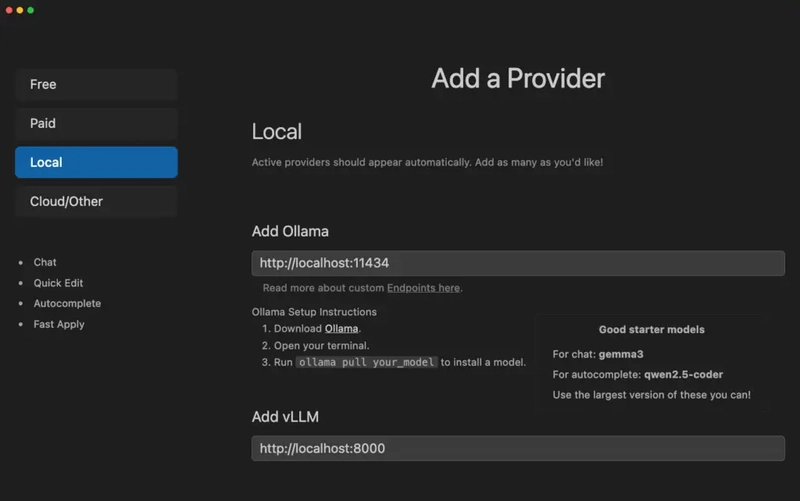Close the window with red button
This screenshot has height=501, width=800.
coord(9,10)
